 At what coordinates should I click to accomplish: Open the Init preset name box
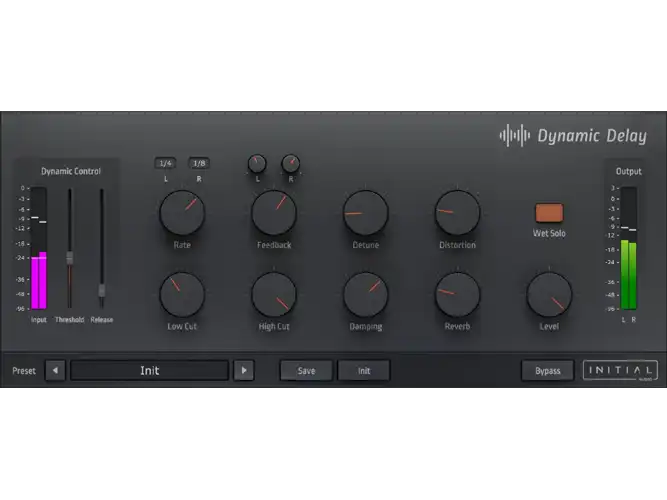[149, 370]
